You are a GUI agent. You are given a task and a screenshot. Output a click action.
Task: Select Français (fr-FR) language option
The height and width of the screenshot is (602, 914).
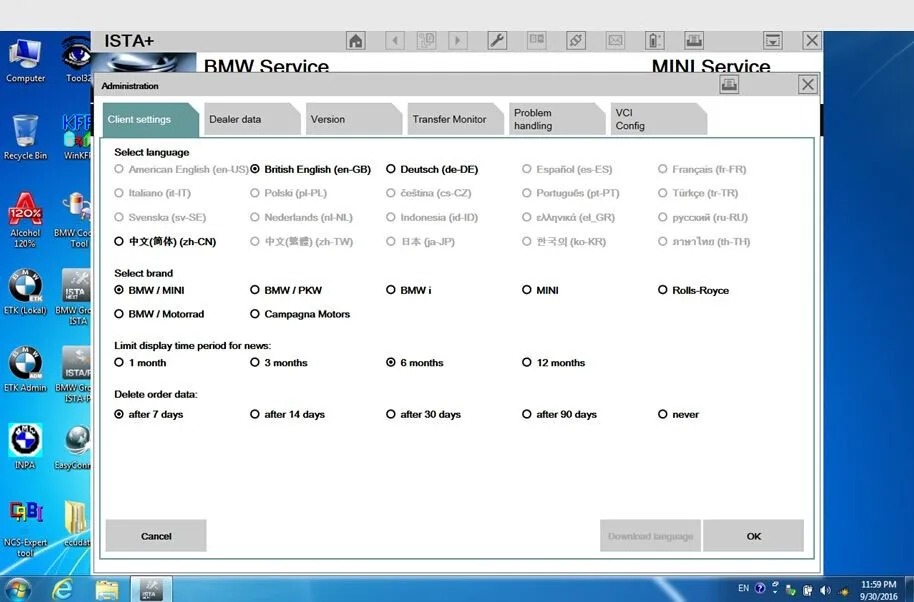[702, 169]
